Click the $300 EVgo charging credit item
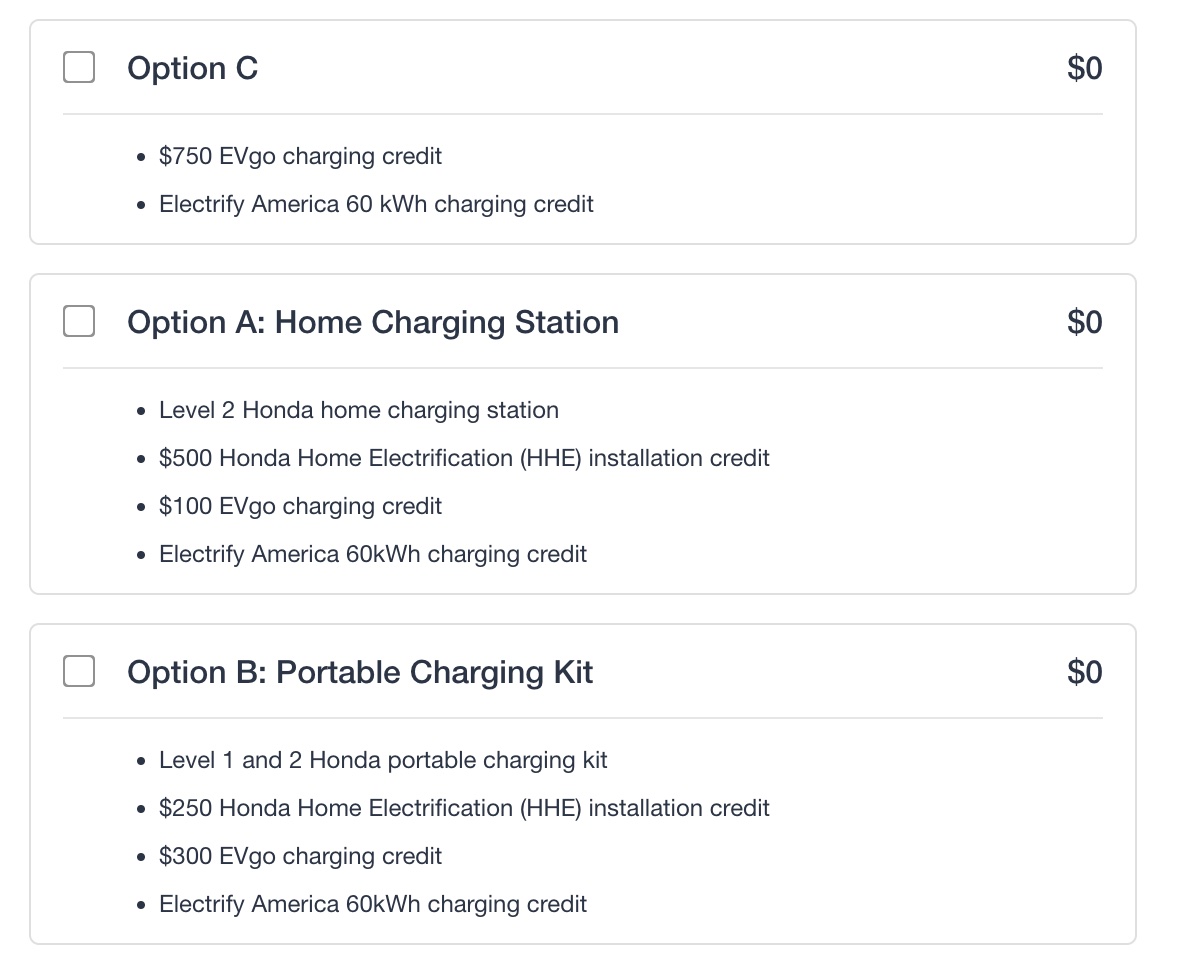This screenshot has height=960, width=1178. coord(300,856)
